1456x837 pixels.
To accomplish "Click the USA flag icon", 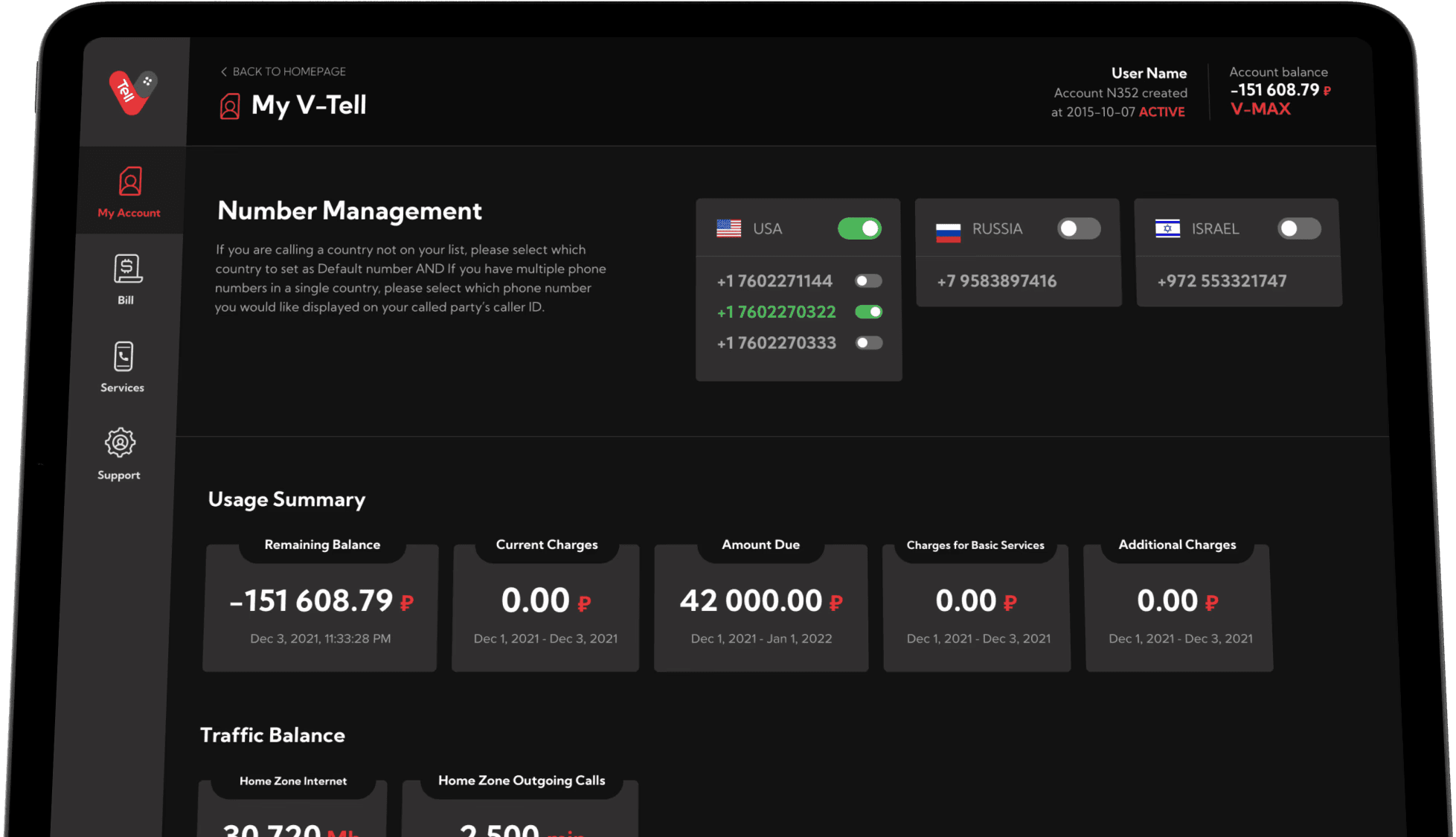I will coord(729,228).
